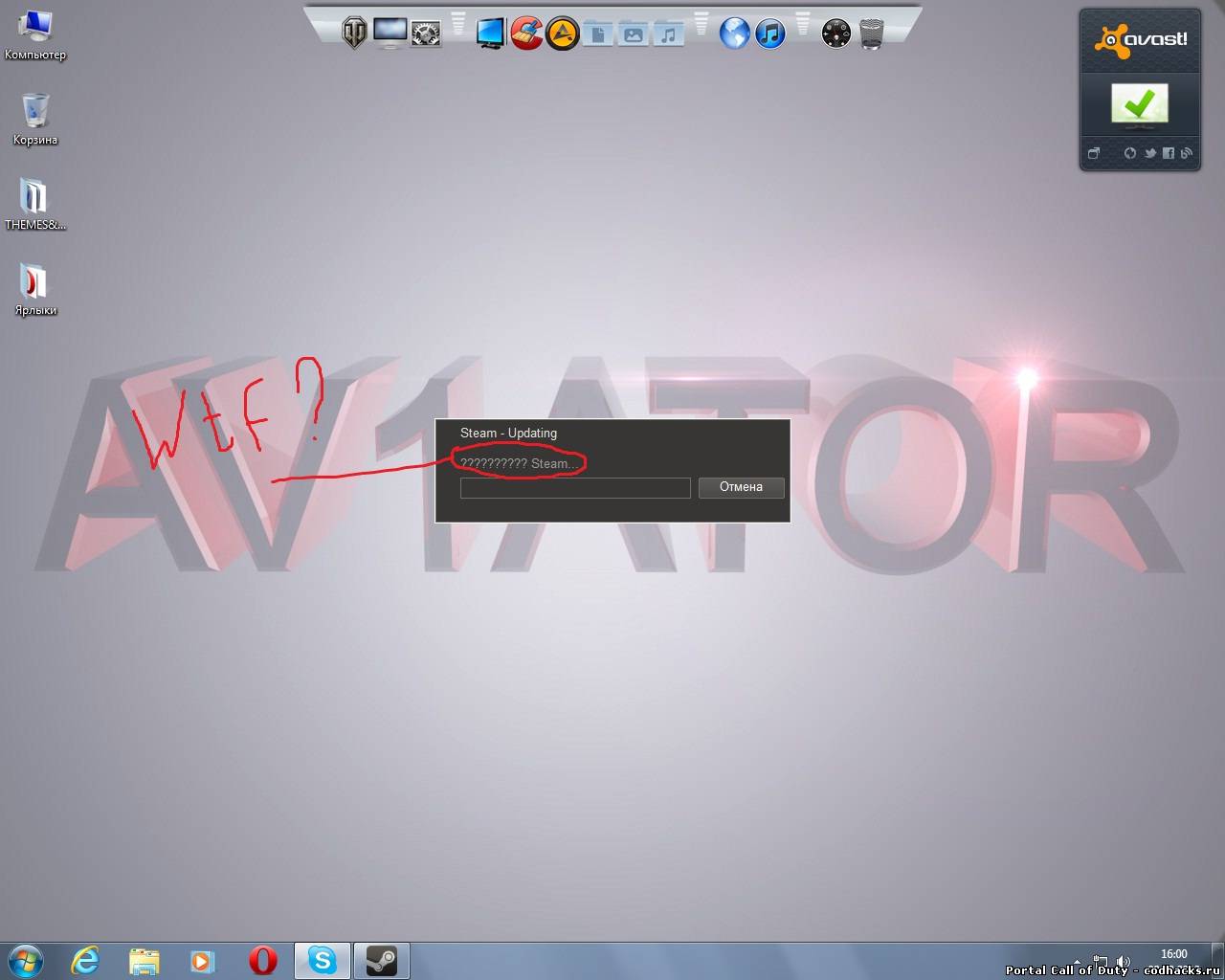This screenshot has width=1225, height=980.
Task: Click the '?????????? Steam...' status text
Action: click(519, 463)
